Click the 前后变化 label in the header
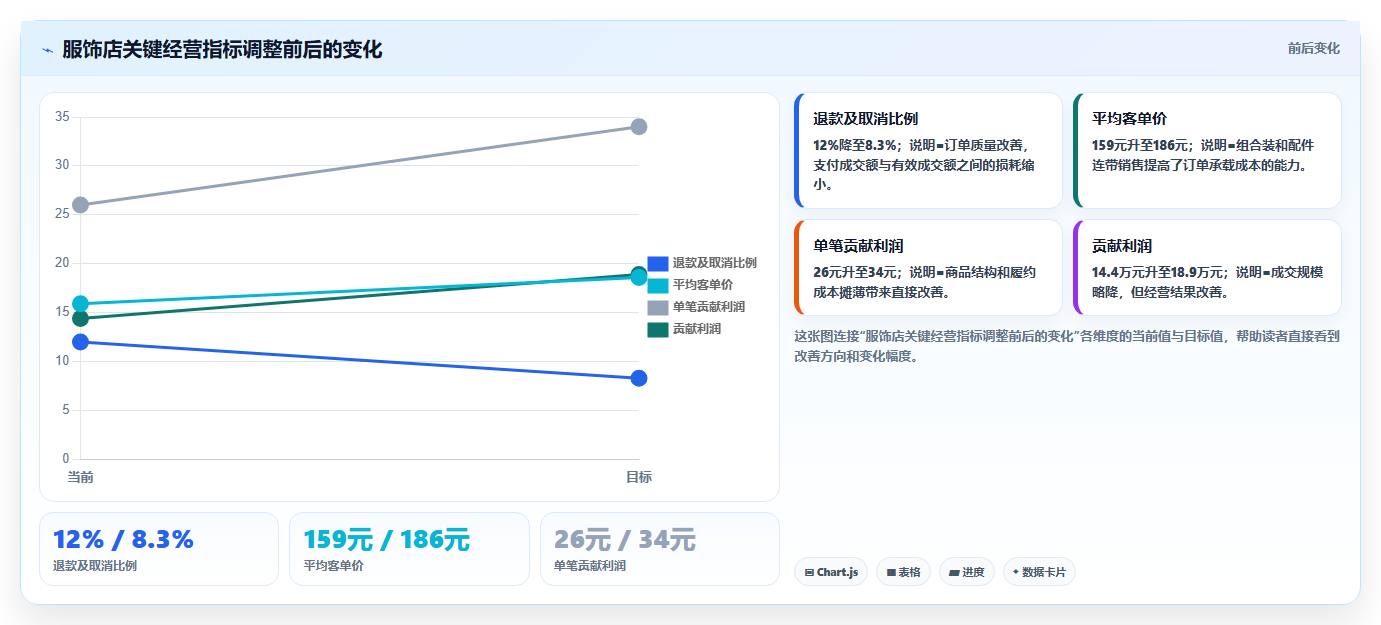This screenshot has height=625, width=1381. 1313,49
